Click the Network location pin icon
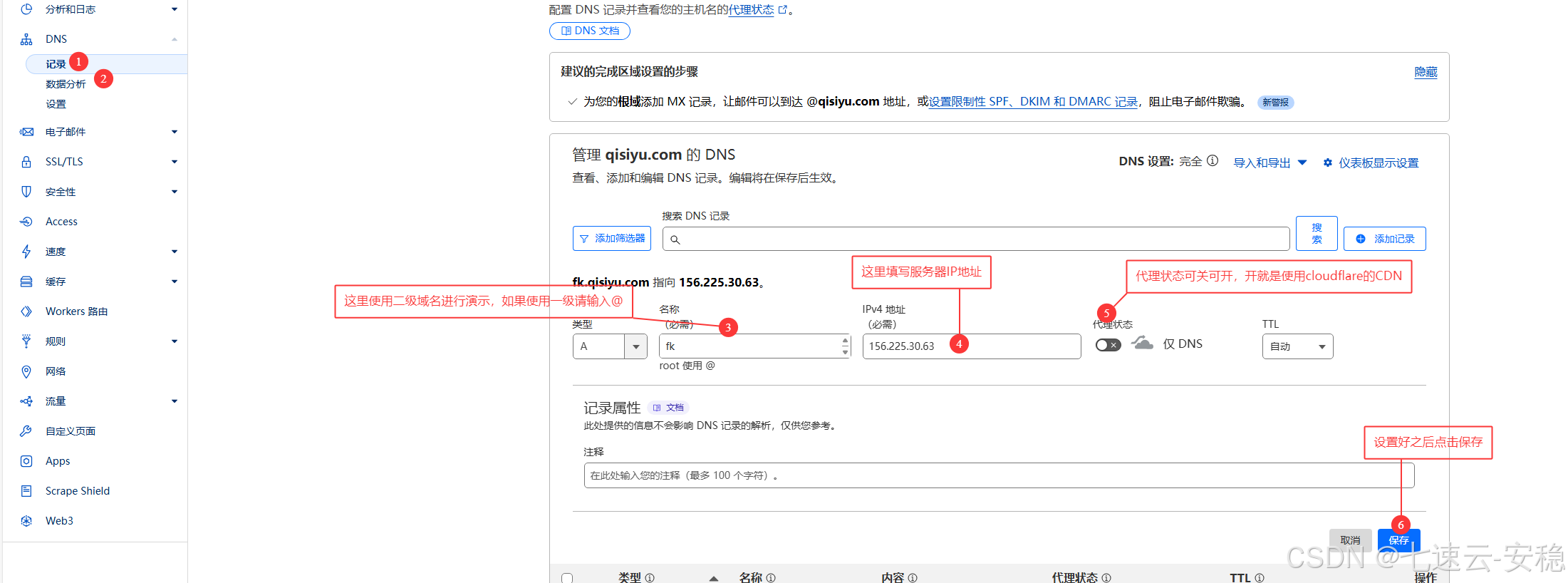This screenshot has height=583, width=1568. click(x=26, y=371)
